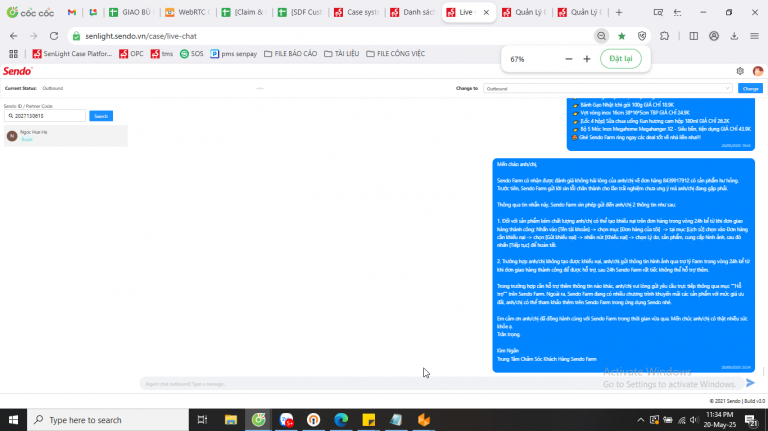768x431 pixels.
Task: Switch to the SDF Cust tab
Action: [x=301, y=12]
